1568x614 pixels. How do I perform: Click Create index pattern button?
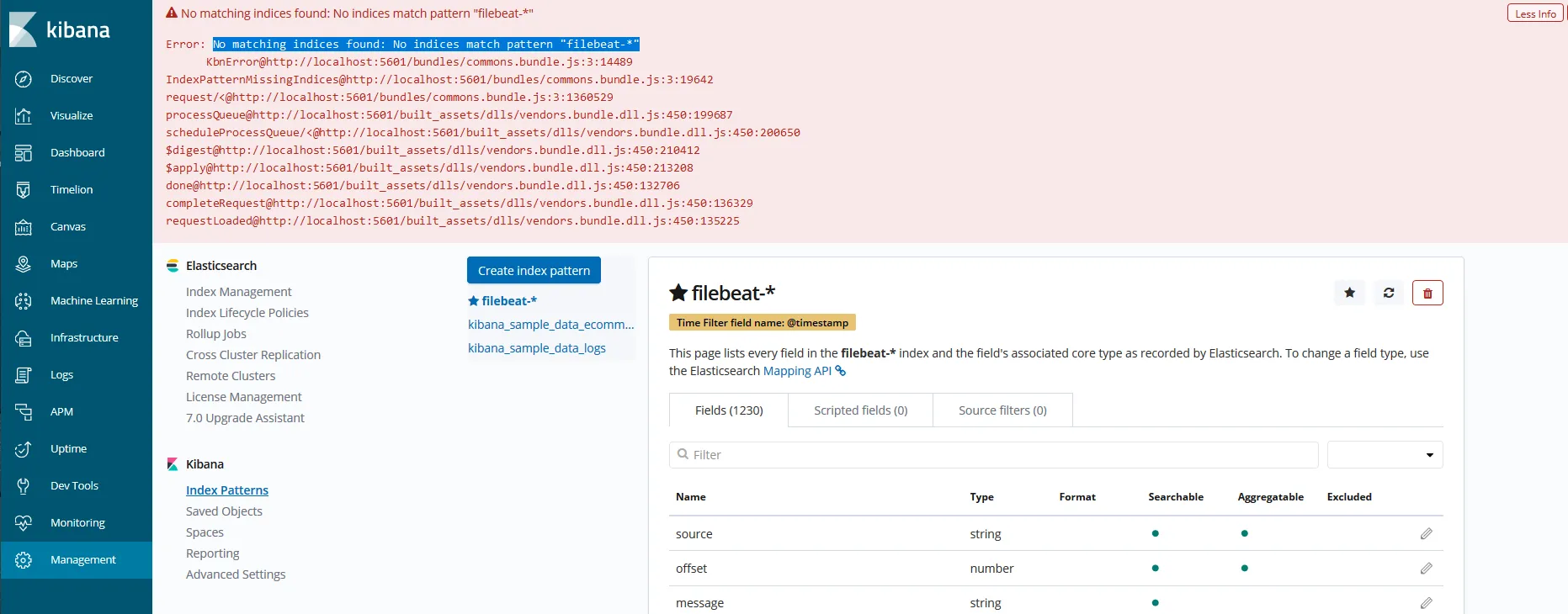pyautogui.click(x=534, y=271)
